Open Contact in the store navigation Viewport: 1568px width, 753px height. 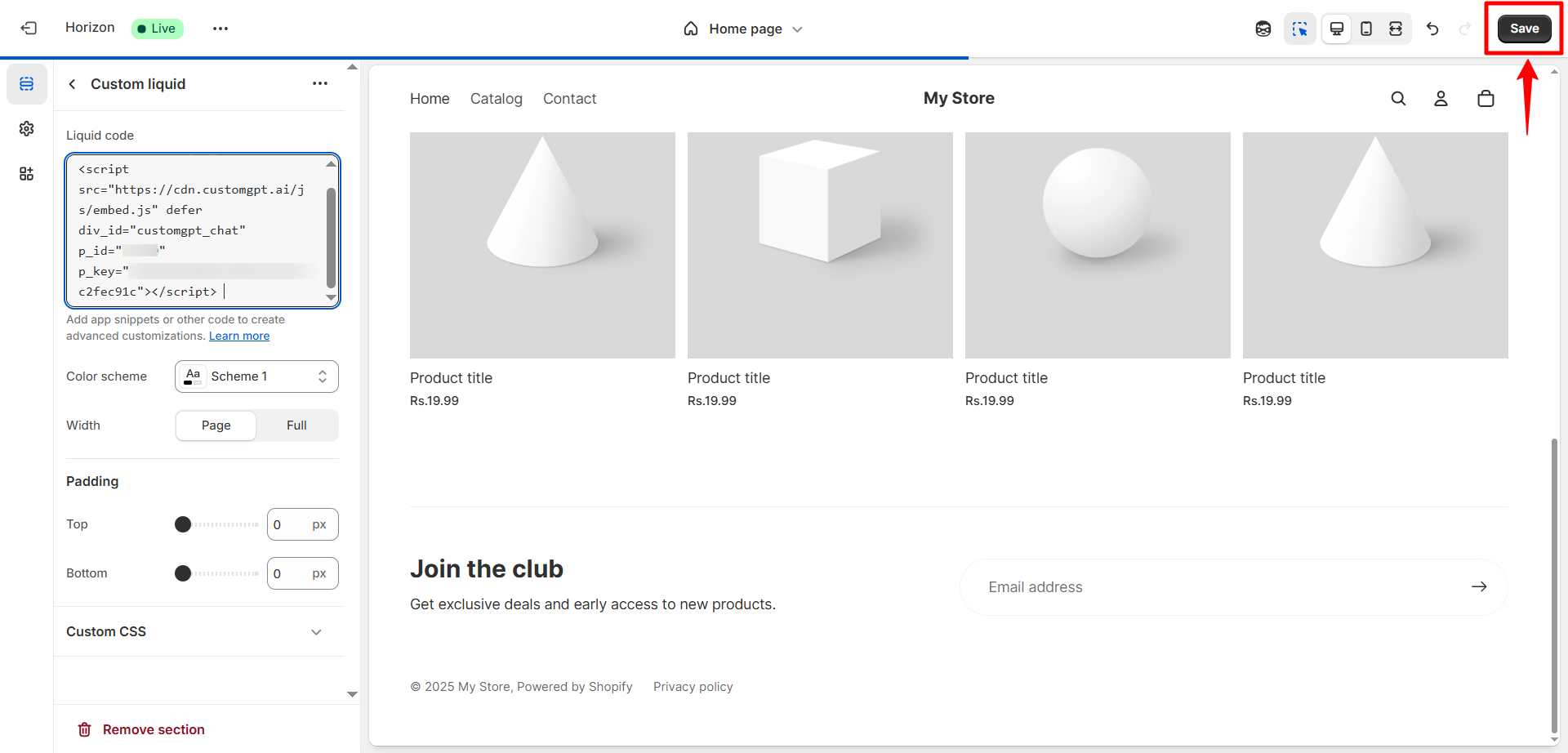point(570,99)
